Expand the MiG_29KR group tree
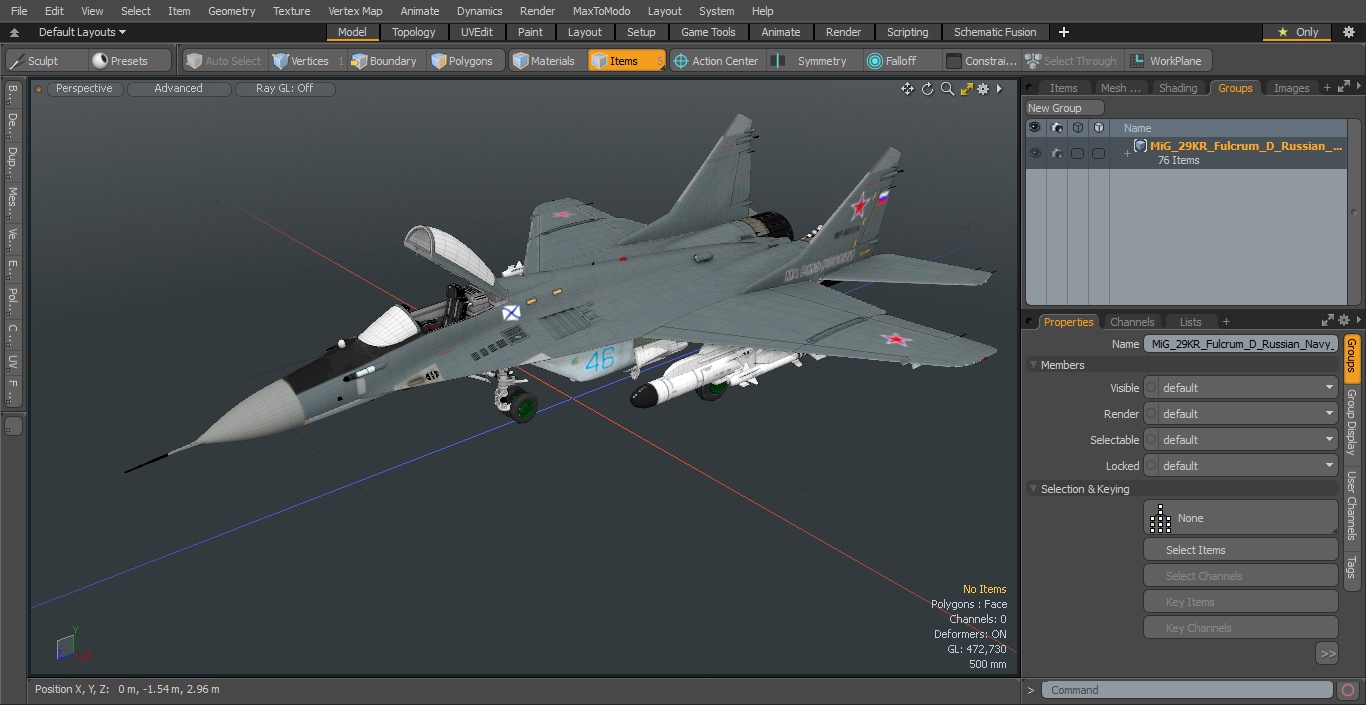 1126,153
